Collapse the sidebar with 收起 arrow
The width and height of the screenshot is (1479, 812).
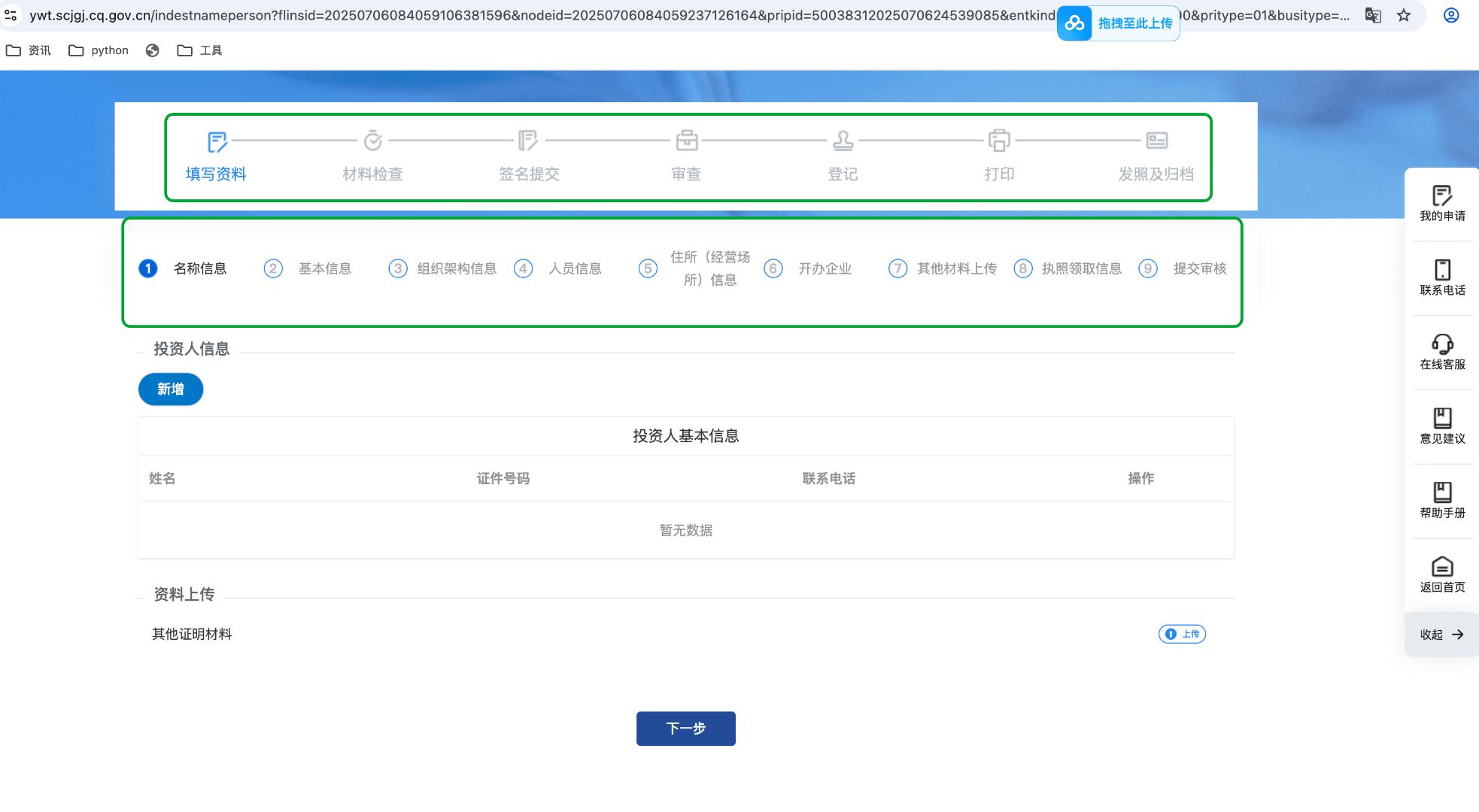[x=1441, y=635]
